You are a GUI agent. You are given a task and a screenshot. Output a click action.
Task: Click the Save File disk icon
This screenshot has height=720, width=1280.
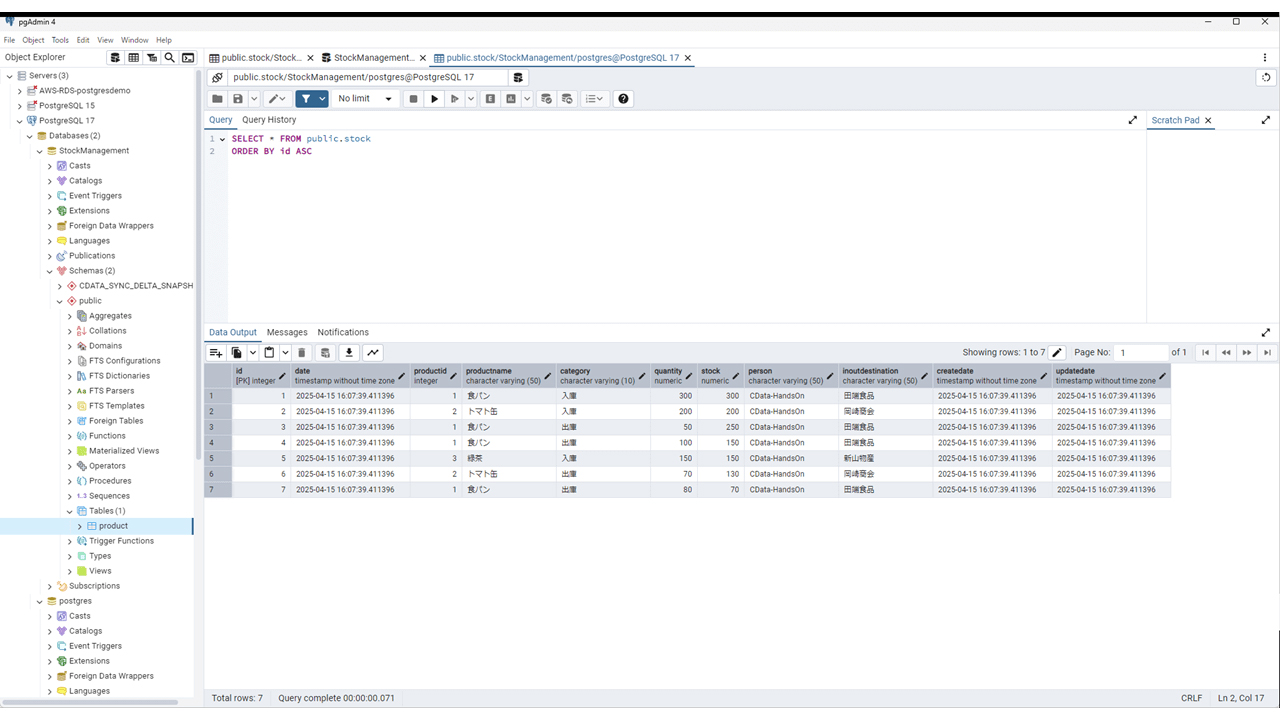pyautogui.click(x=238, y=99)
